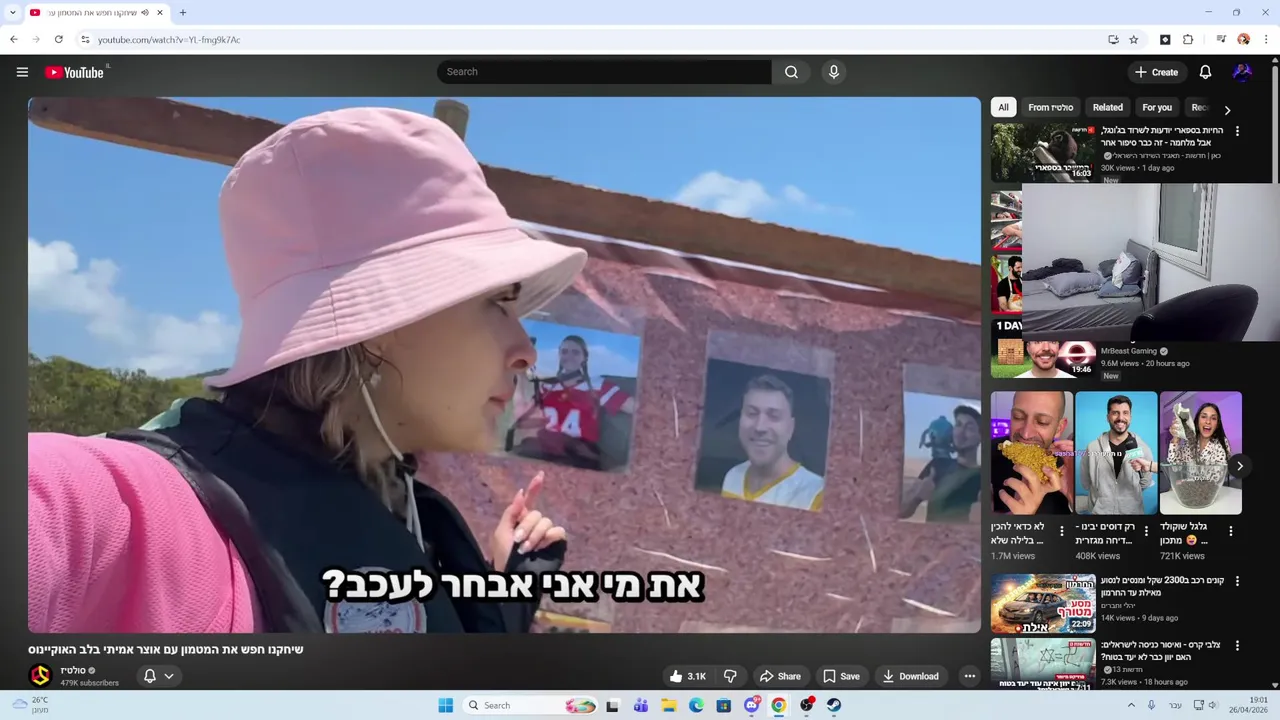Open the Chrome three-dot menu
The width and height of the screenshot is (1280, 720).
tap(1266, 40)
